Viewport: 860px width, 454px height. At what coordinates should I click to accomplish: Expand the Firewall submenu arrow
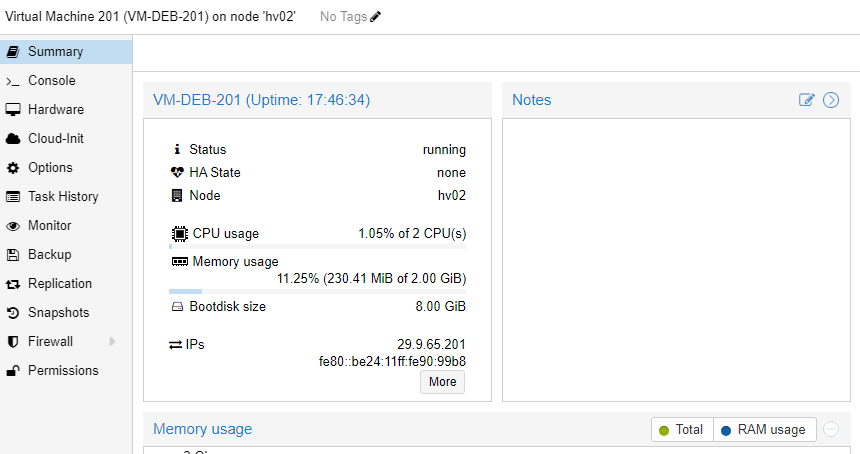coord(113,342)
